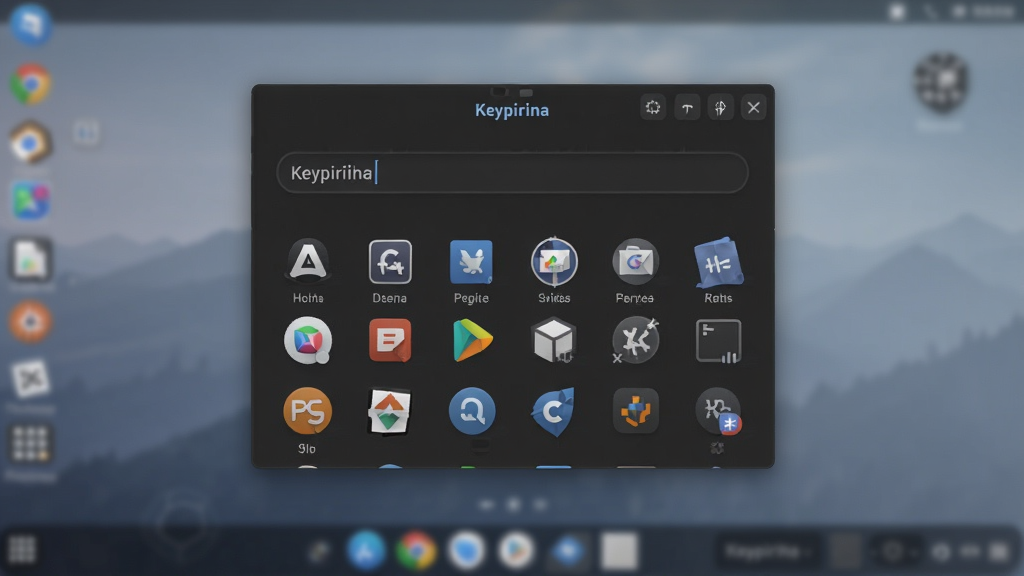
Task: Open the colorful circular cube app icon
Action: tap(308, 340)
